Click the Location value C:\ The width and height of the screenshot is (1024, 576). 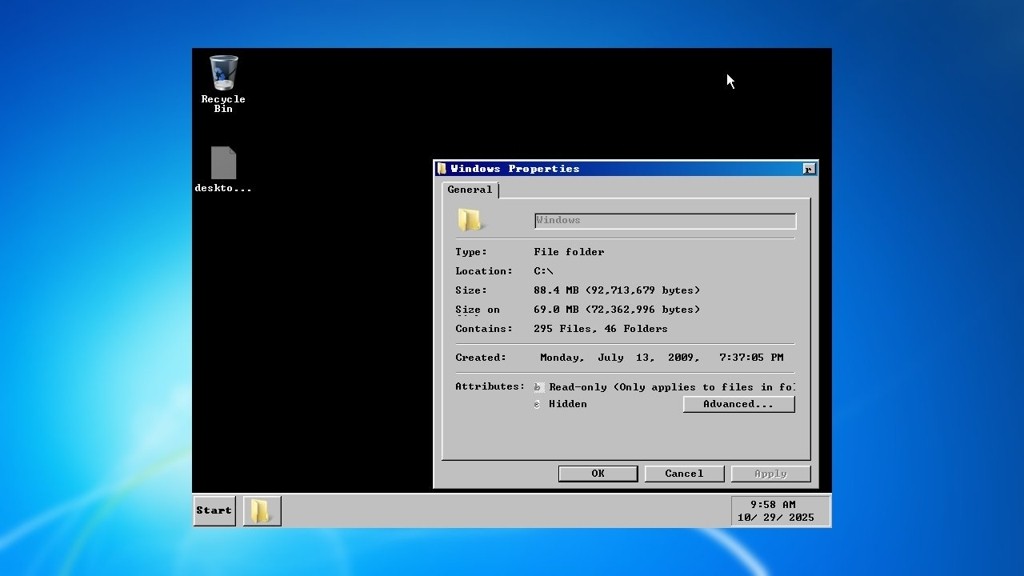pos(544,271)
